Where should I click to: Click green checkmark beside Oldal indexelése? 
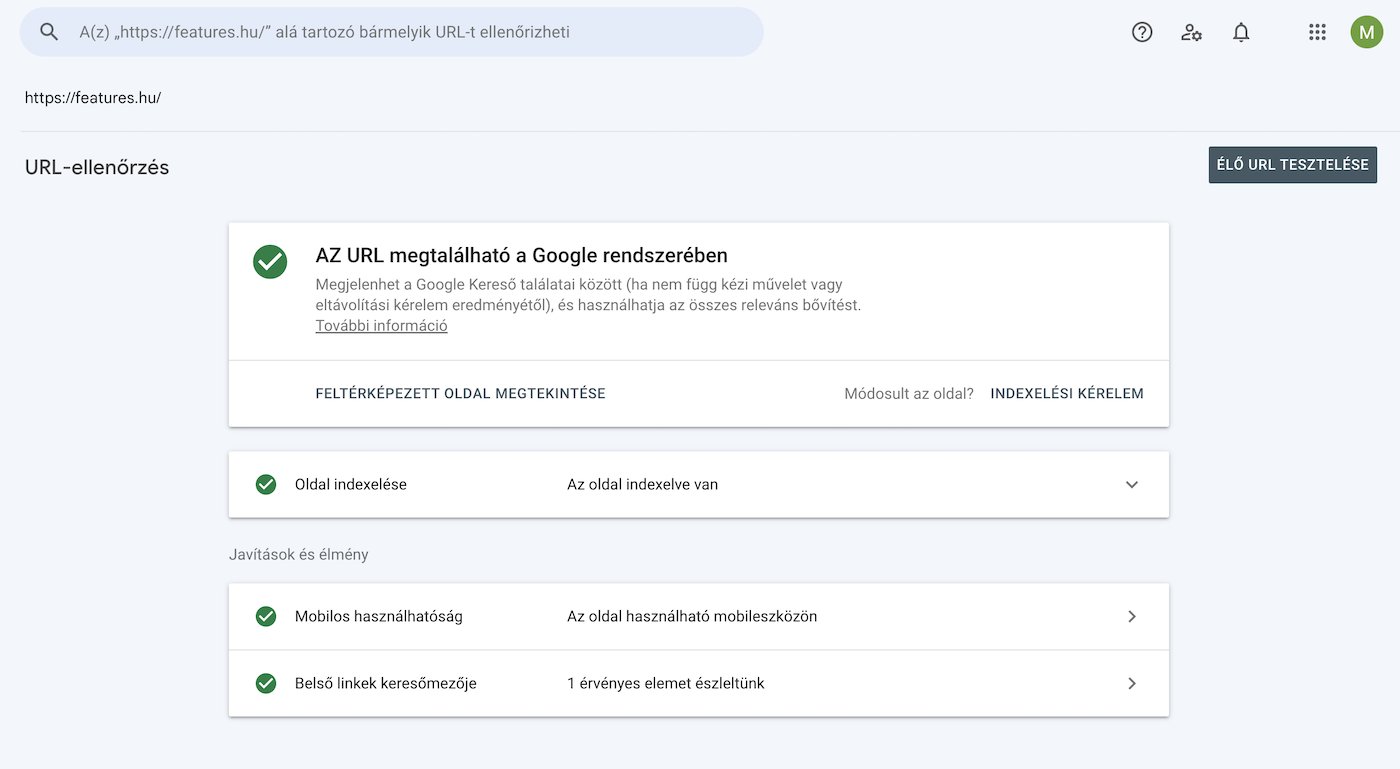click(x=266, y=484)
